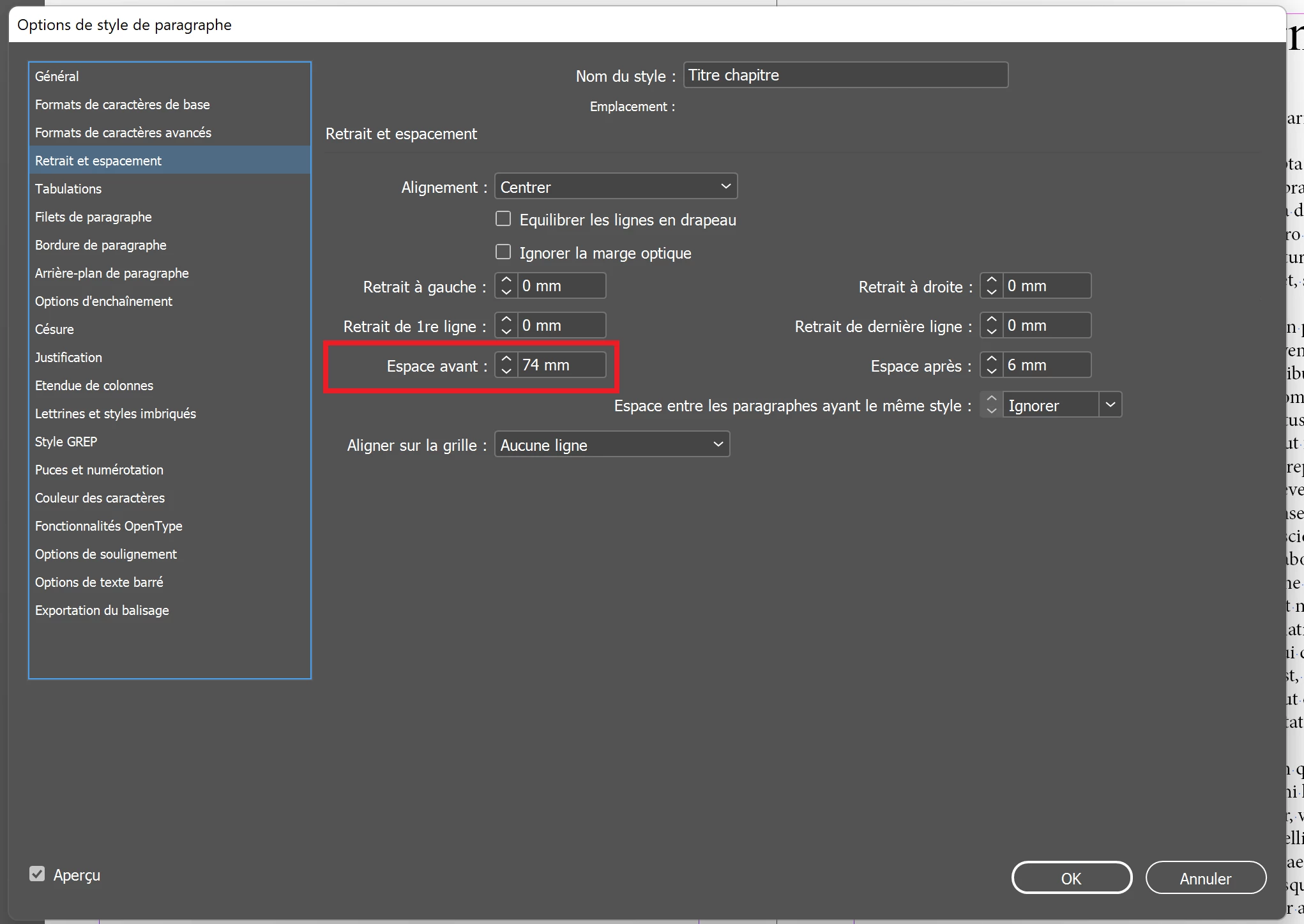The height and width of the screenshot is (924, 1304).
Task: Decrease Retrait de dernière ligne stepper
Action: point(991,331)
